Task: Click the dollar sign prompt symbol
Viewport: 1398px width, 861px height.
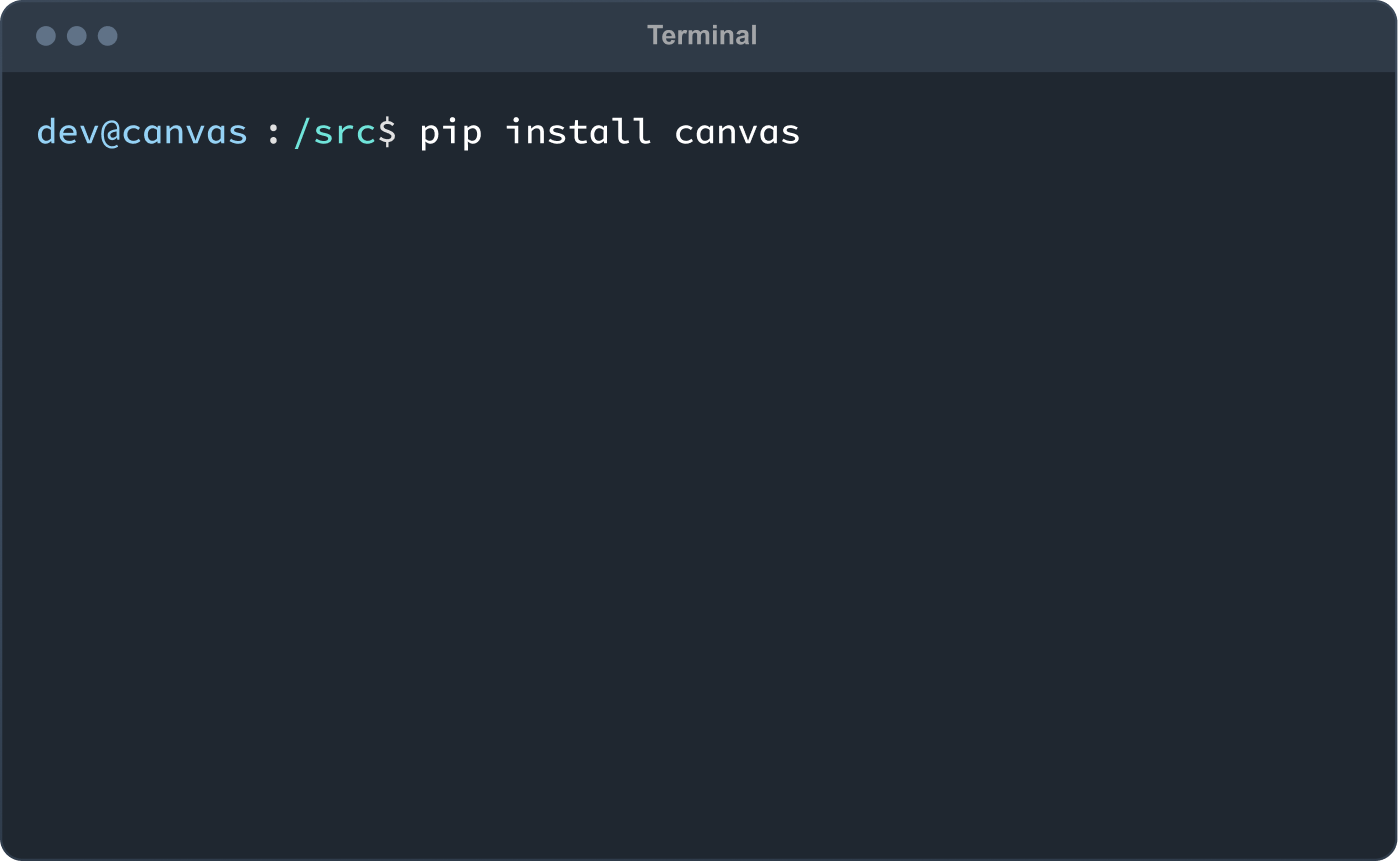Action: coord(389,132)
